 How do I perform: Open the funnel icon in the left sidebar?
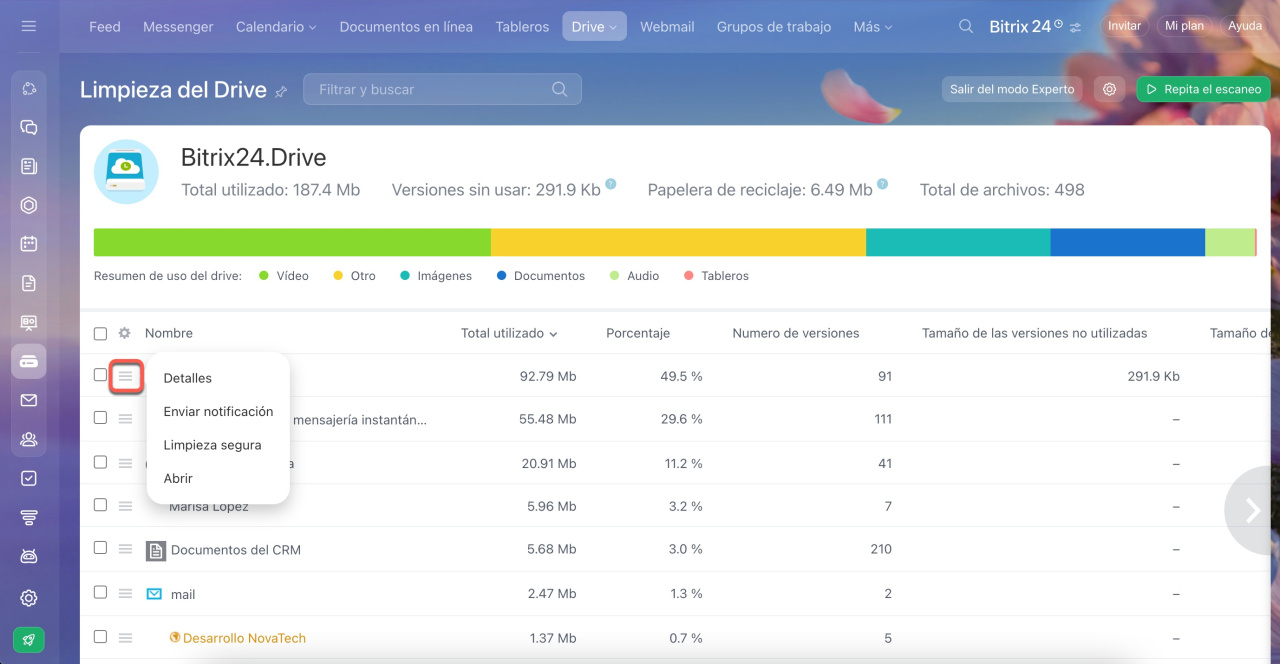pos(29,517)
